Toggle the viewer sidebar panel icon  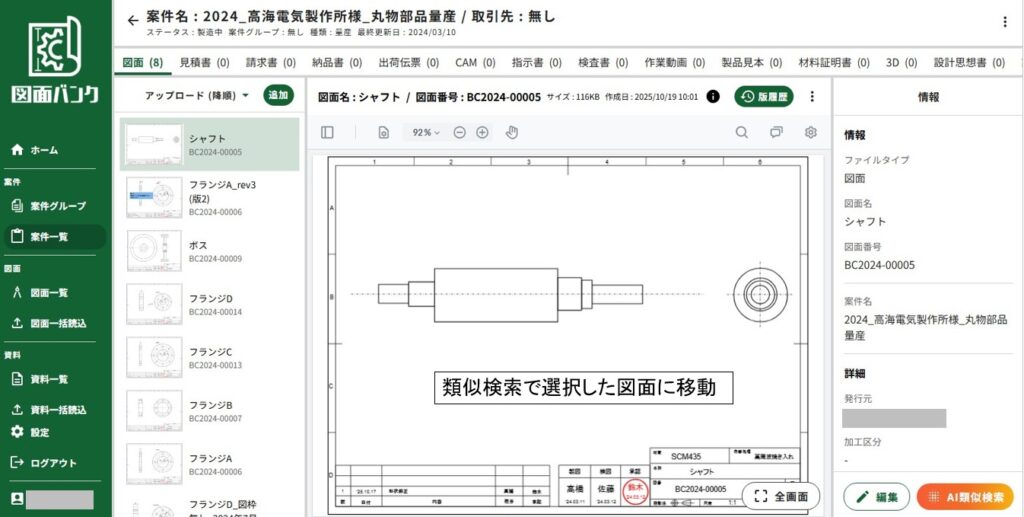pyautogui.click(x=327, y=132)
